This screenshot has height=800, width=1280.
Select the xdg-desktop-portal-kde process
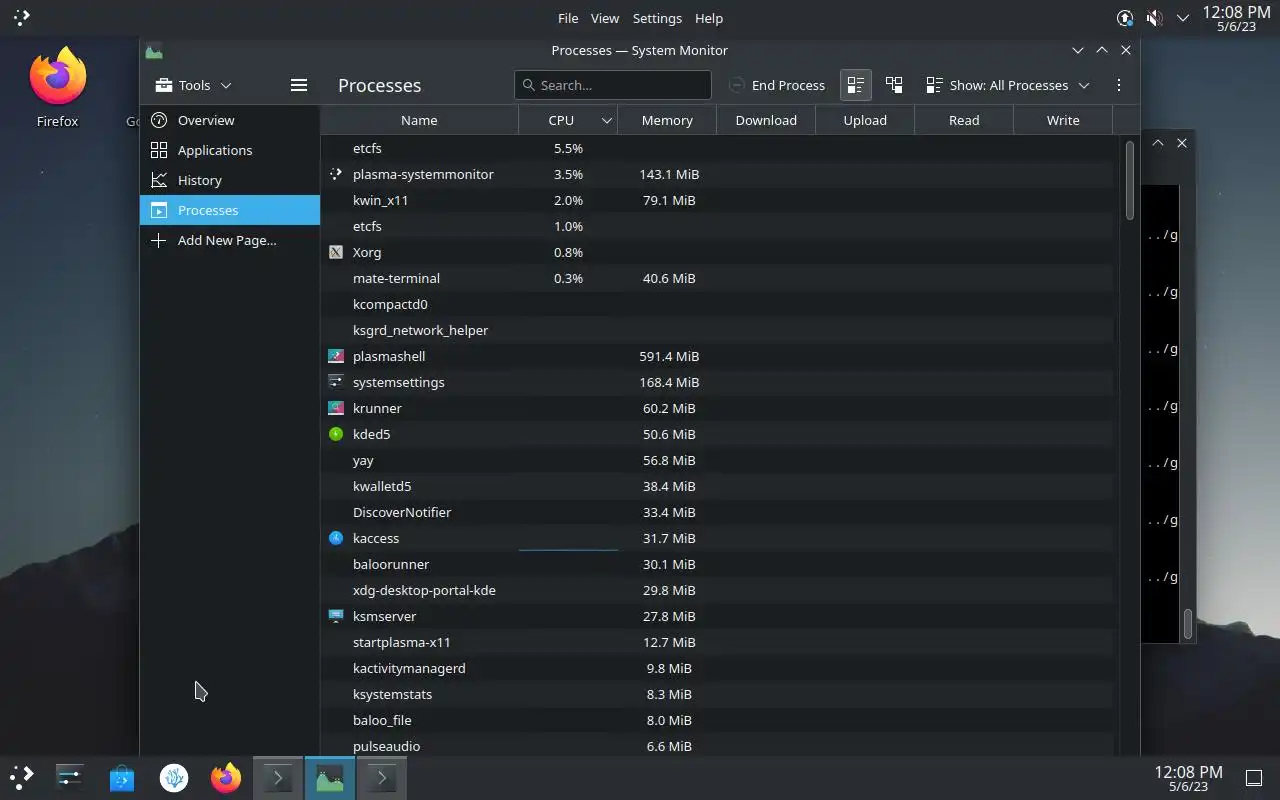(717, 590)
